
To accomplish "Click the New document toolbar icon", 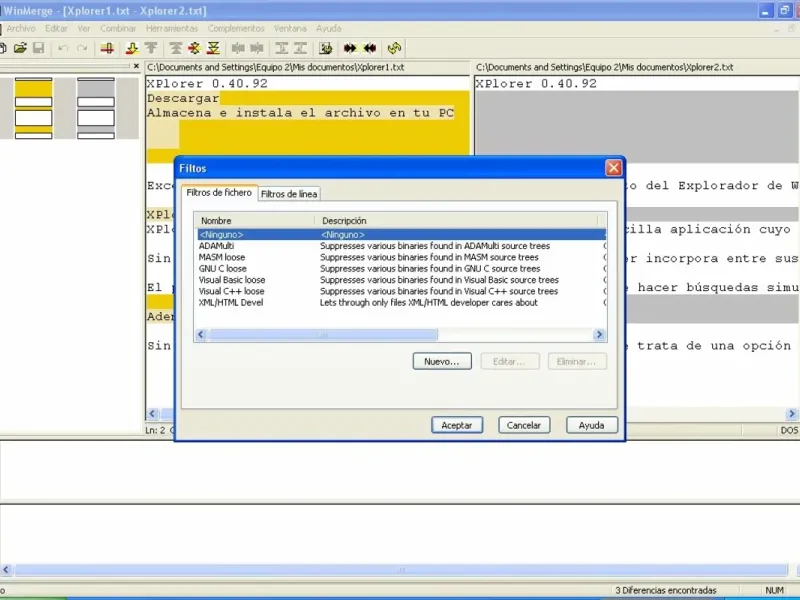I will click(2, 48).
